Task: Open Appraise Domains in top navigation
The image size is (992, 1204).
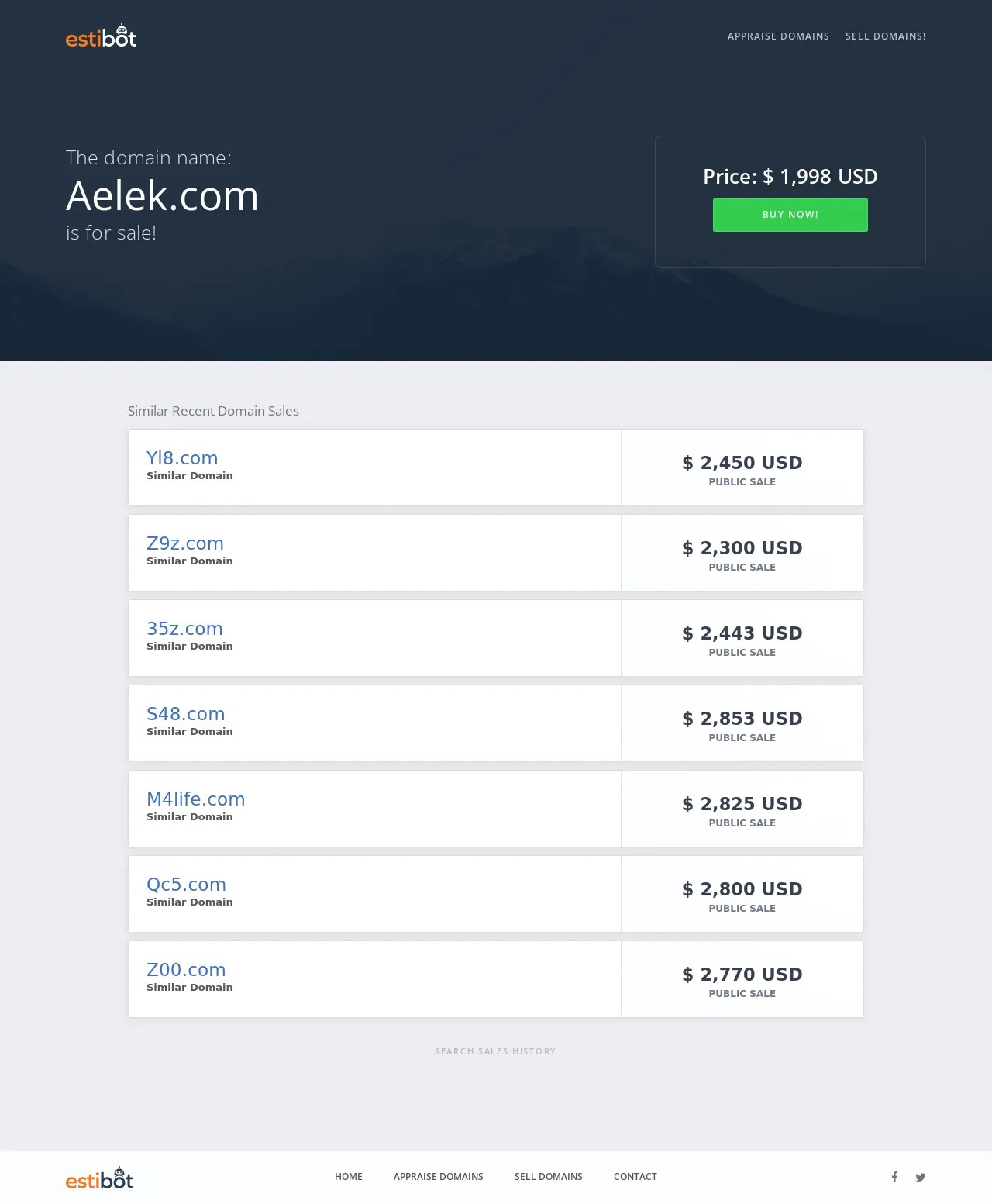Action: point(778,36)
